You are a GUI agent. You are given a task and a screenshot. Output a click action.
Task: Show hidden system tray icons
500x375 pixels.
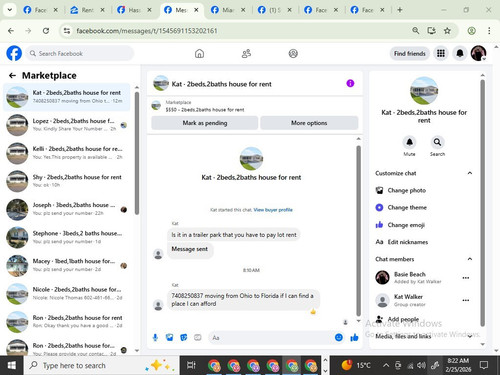point(386,365)
